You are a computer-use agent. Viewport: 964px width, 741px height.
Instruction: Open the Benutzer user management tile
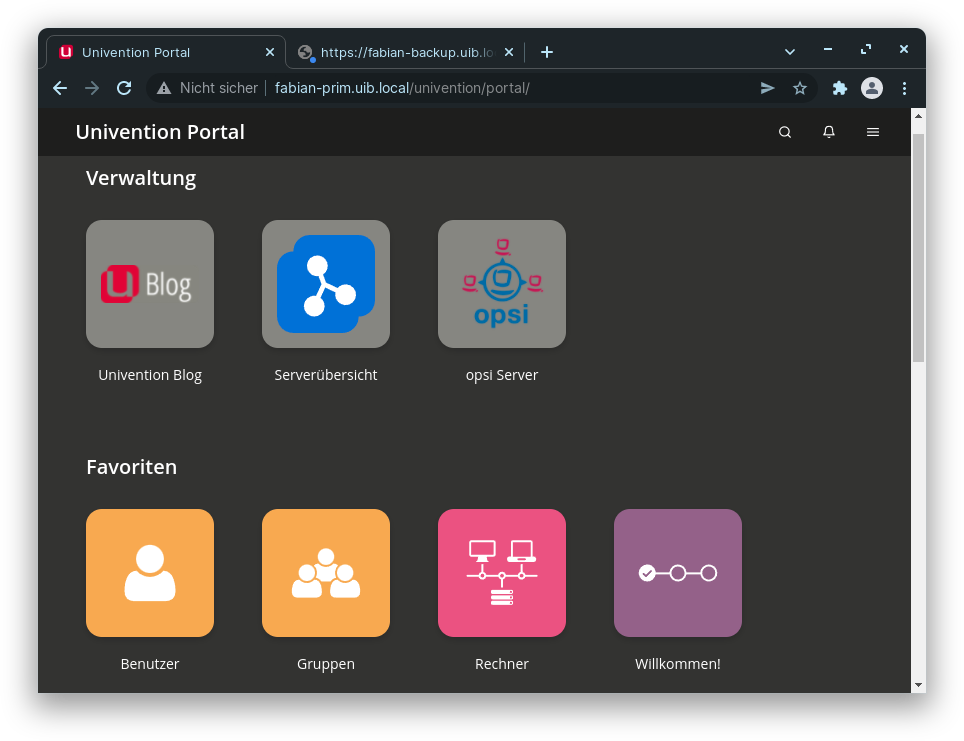pos(150,573)
